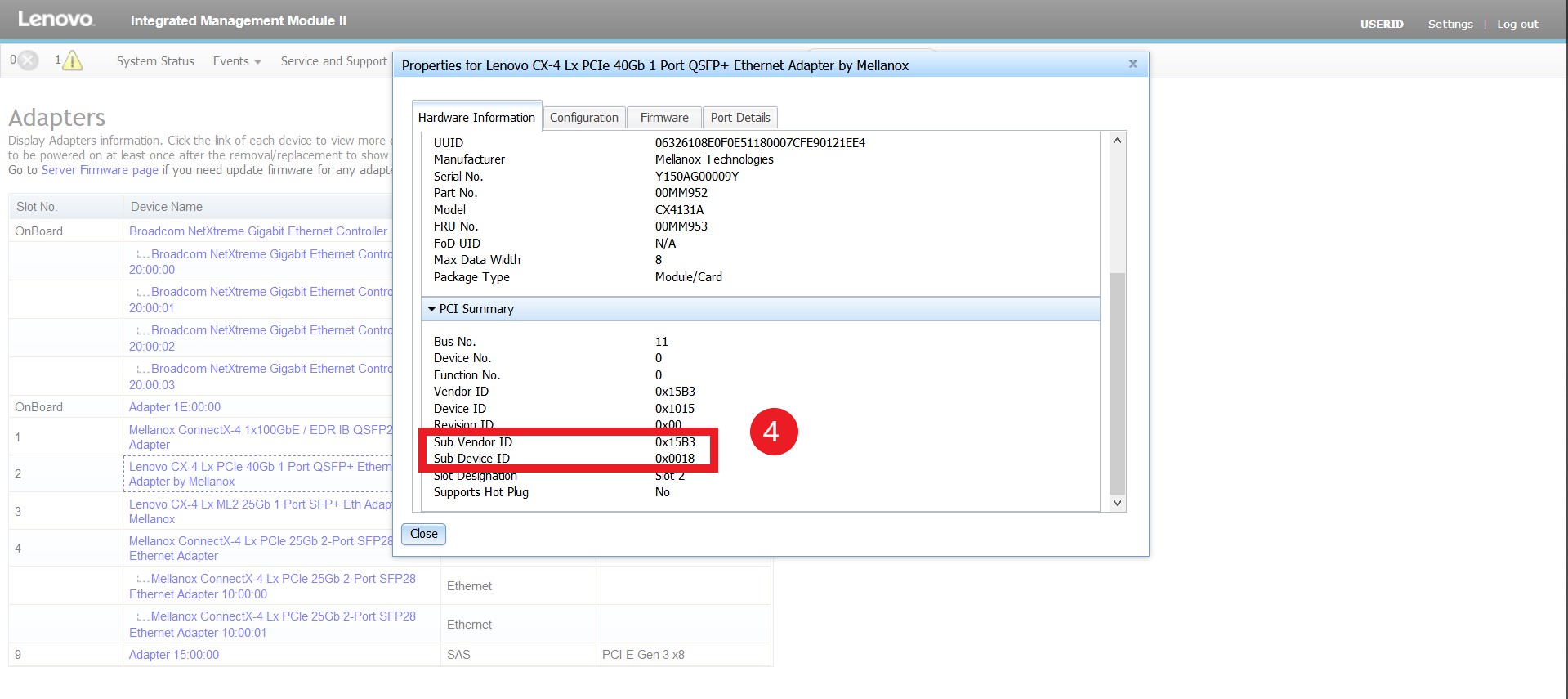Select the Port Details tab
The width and height of the screenshot is (1568, 699).
(x=739, y=118)
